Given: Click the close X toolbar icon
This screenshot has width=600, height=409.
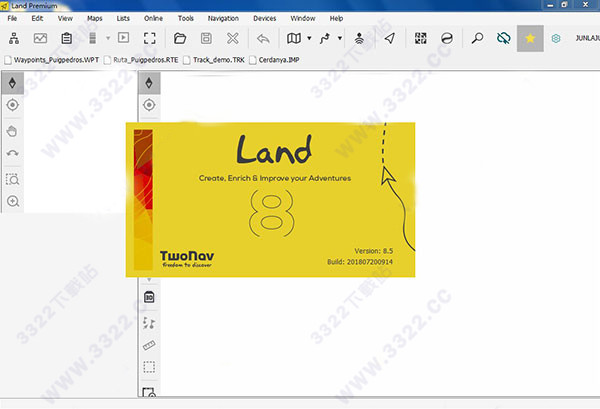Looking at the screenshot, I should pos(233,38).
